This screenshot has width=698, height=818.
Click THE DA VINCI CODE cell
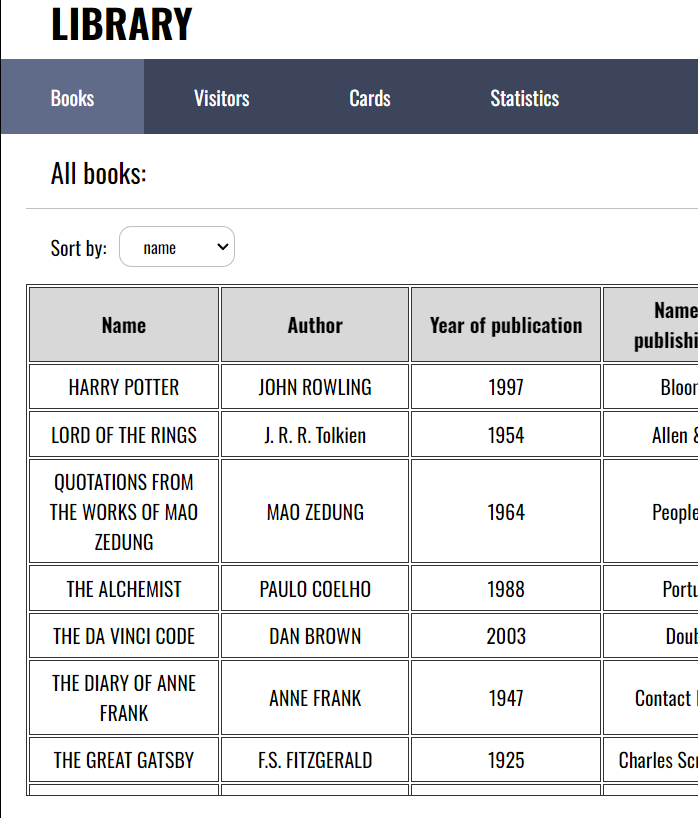point(124,636)
